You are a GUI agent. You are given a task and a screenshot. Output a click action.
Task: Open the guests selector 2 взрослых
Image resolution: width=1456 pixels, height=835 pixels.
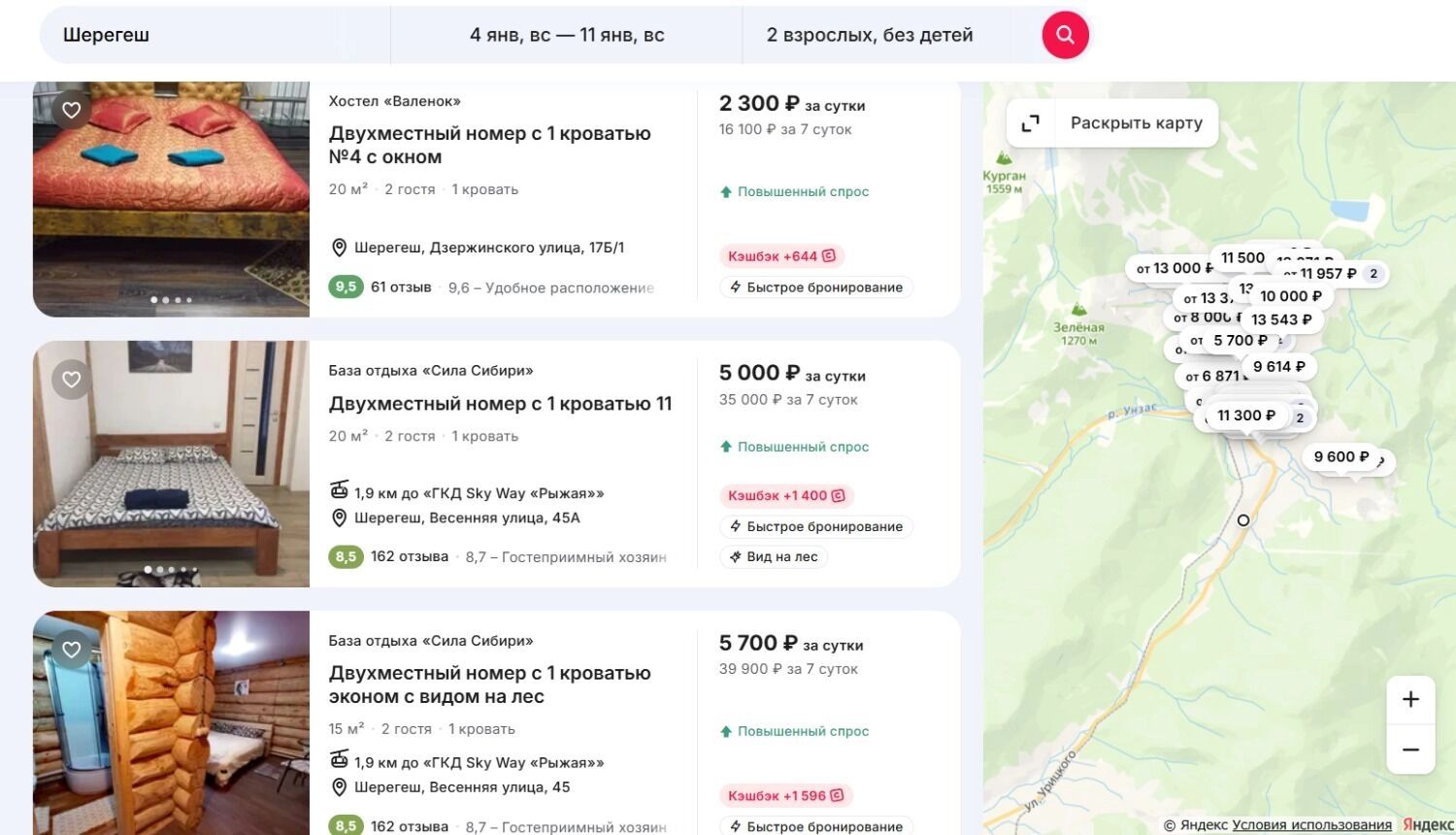pos(869,35)
